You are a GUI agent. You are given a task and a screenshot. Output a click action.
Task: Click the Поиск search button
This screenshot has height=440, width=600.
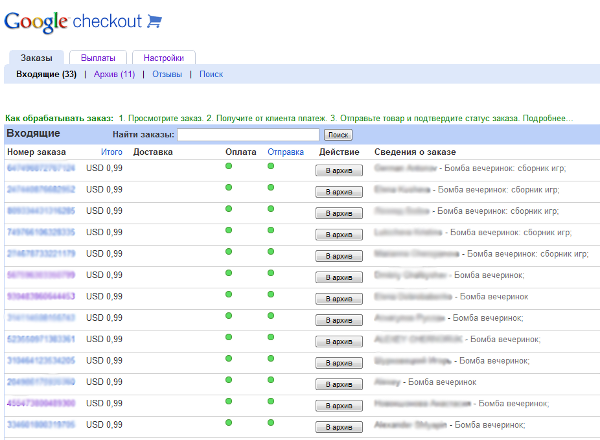(x=338, y=135)
